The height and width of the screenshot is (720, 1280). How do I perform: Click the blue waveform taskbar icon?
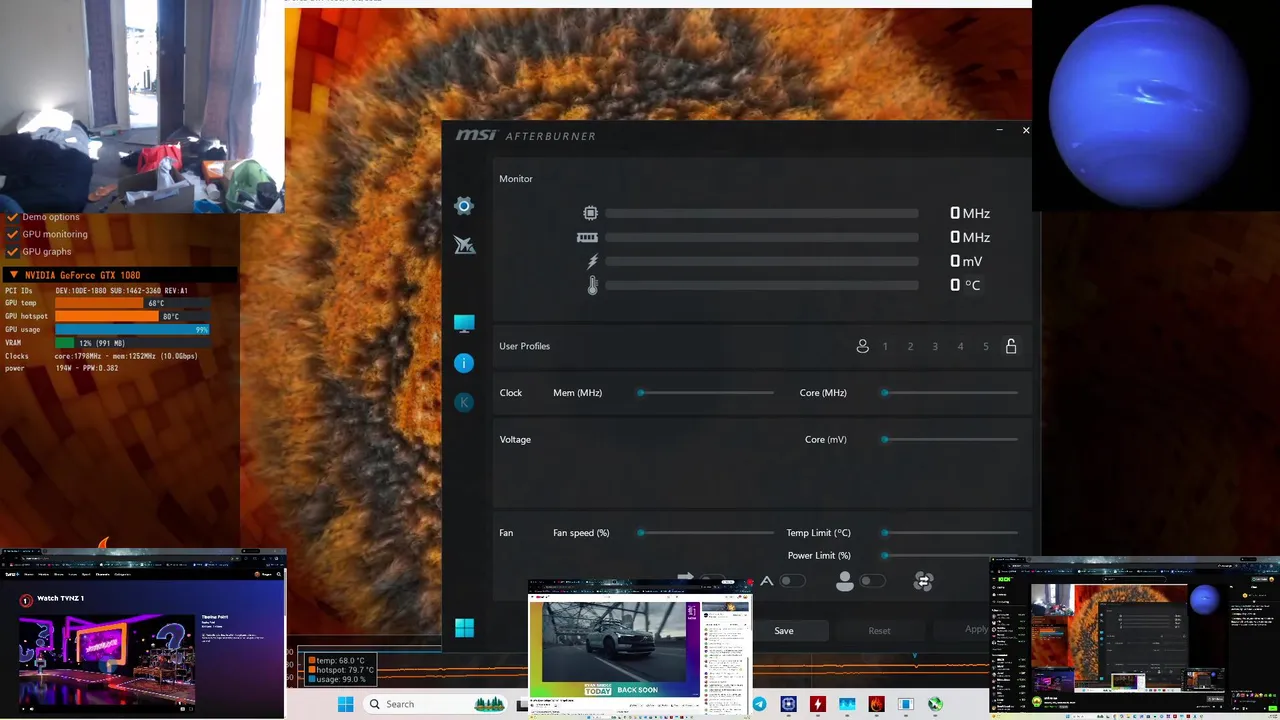[848, 704]
